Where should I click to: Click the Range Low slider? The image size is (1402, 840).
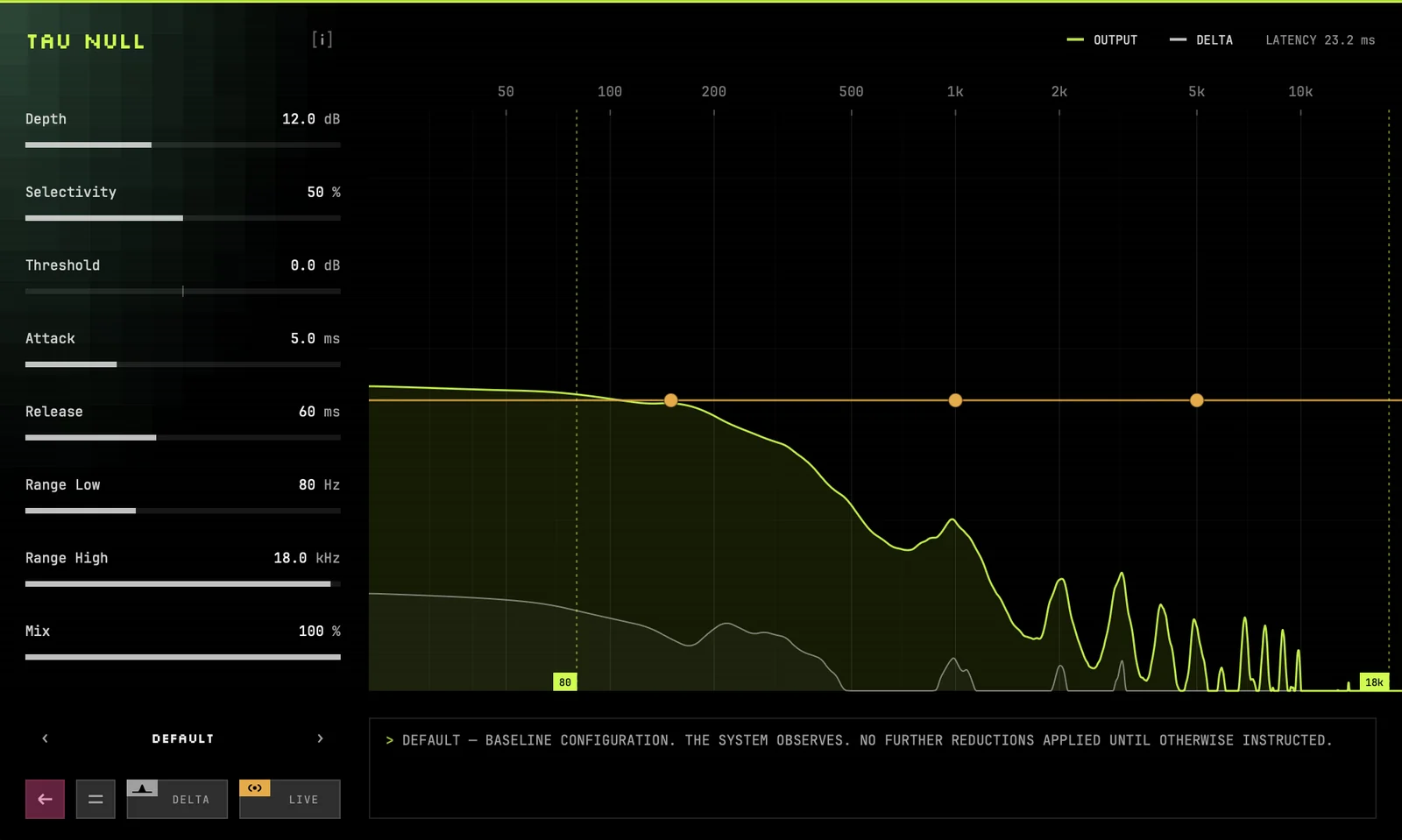[183, 511]
